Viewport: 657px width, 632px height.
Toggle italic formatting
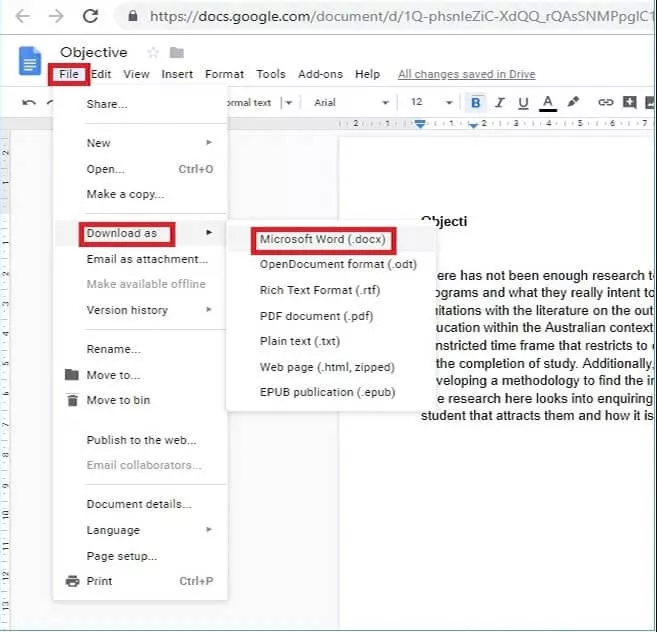click(x=500, y=102)
